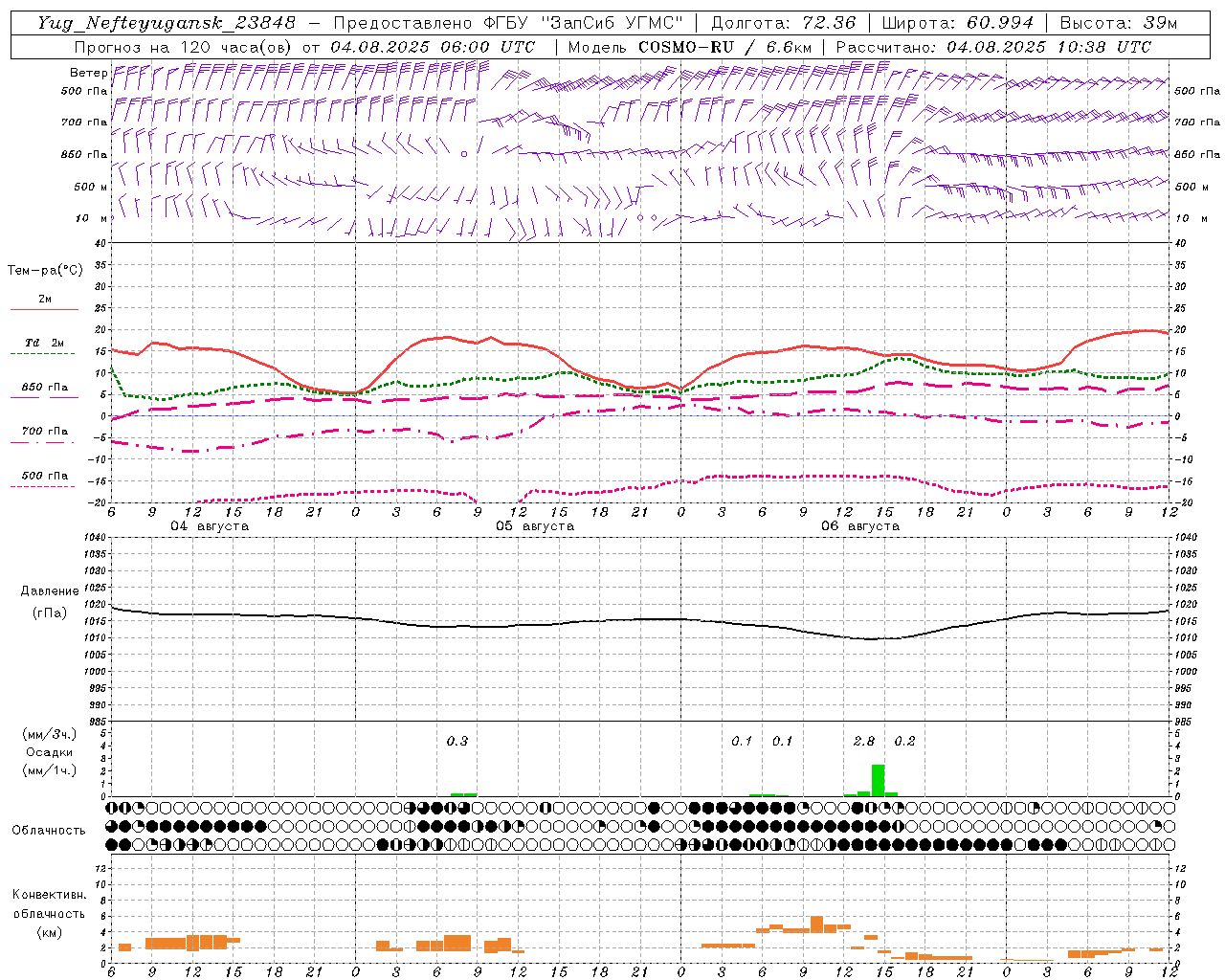Click the tallest green precipitation bar
Viewport: 1225px width, 980px height.
878,780
